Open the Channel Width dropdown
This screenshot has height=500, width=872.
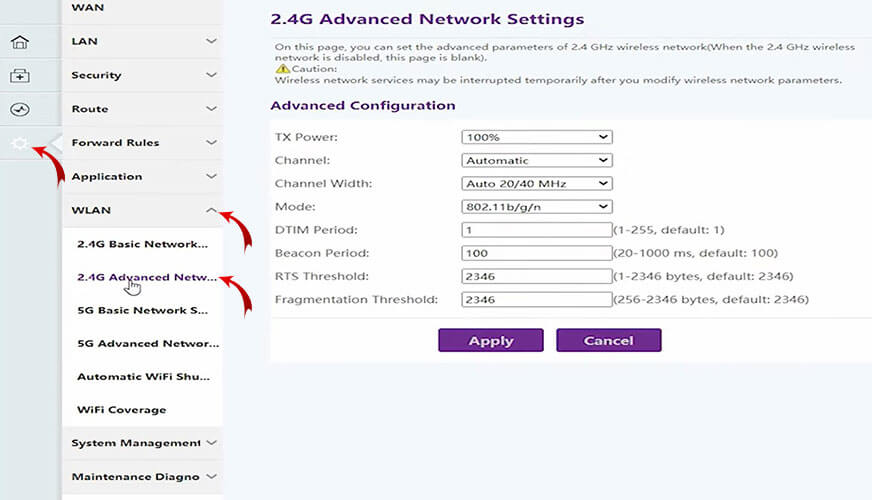536,184
